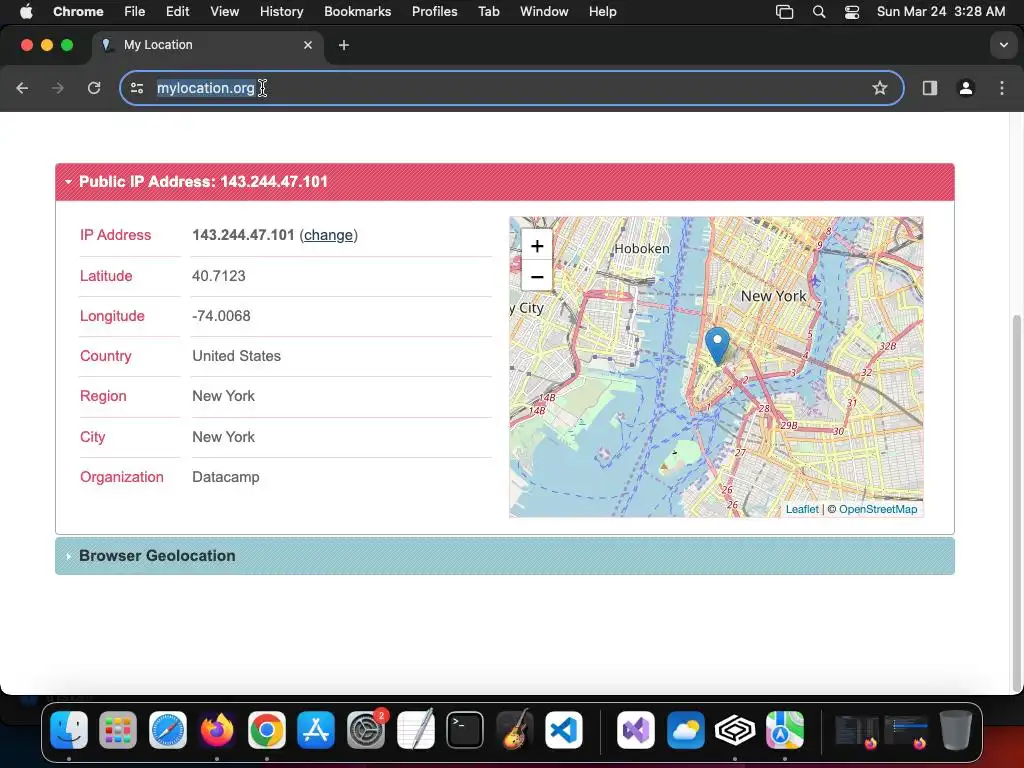Zoom in on the map
The width and height of the screenshot is (1024, 768).
(537, 246)
